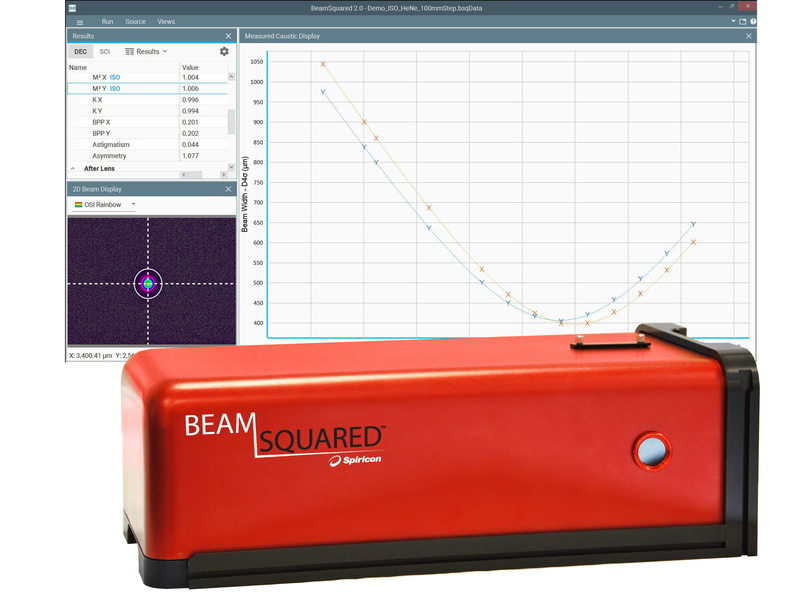Viewport: 800px width, 600px height.
Task: Open the Results dropdown
Action: pos(146,52)
